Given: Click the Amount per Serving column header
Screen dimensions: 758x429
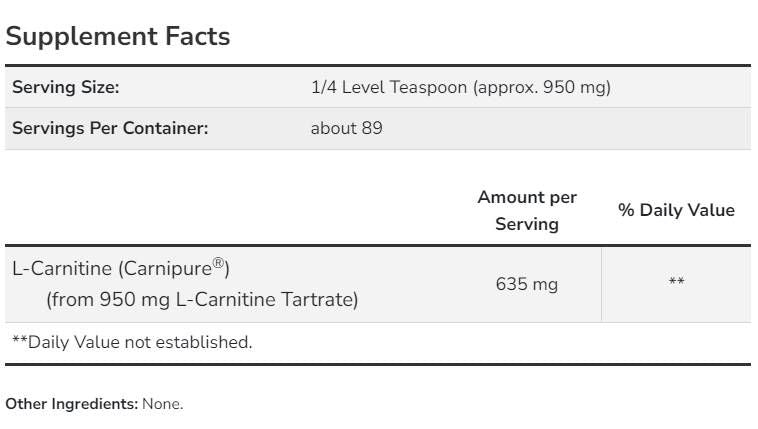Looking at the screenshot, I should [x=527, y=210].
